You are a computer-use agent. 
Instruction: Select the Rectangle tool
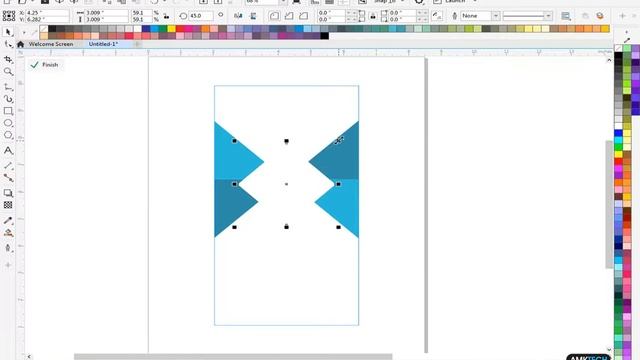coord(8,111)
